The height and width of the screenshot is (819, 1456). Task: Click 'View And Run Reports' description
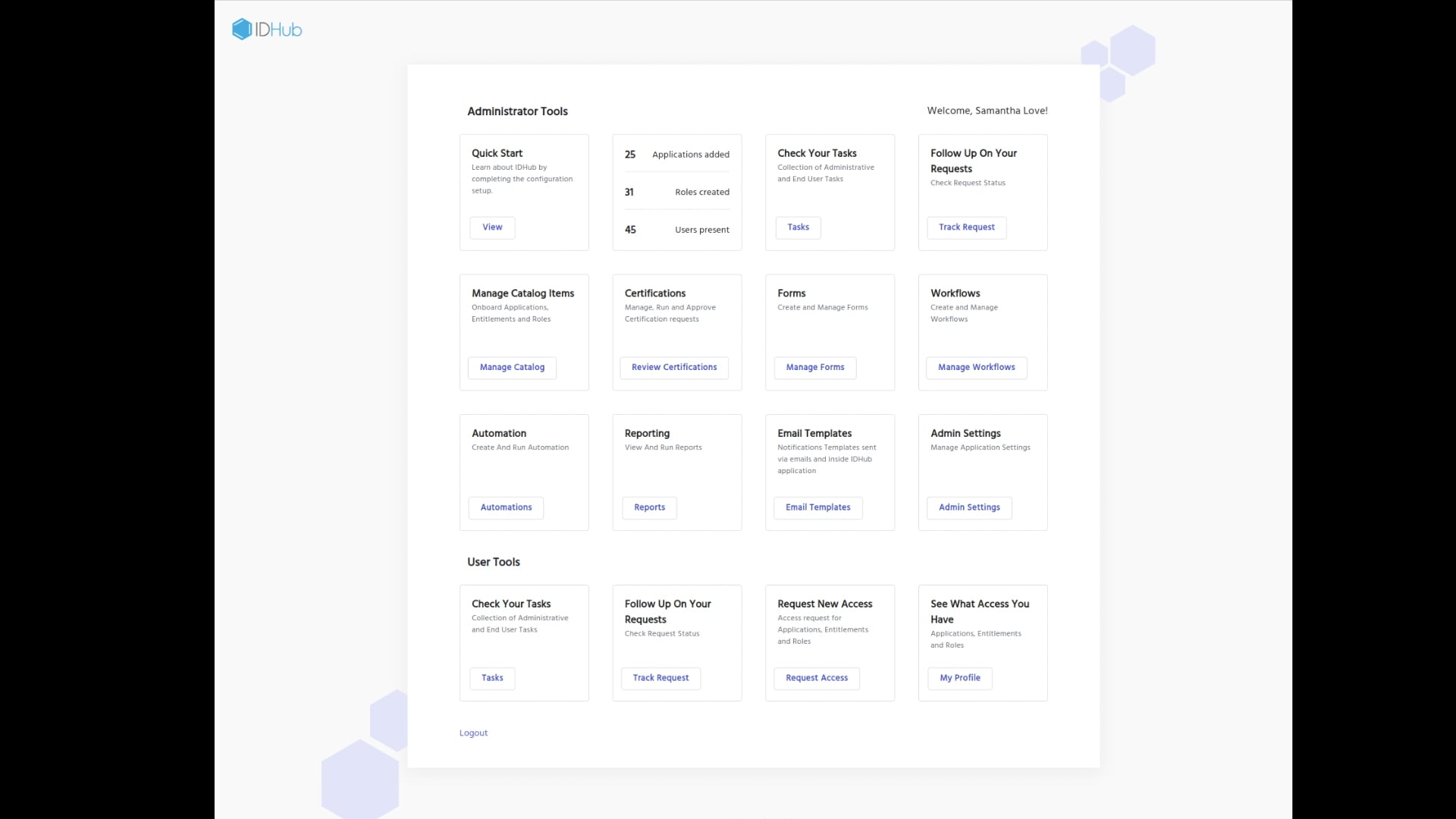[x=663, y=448]
